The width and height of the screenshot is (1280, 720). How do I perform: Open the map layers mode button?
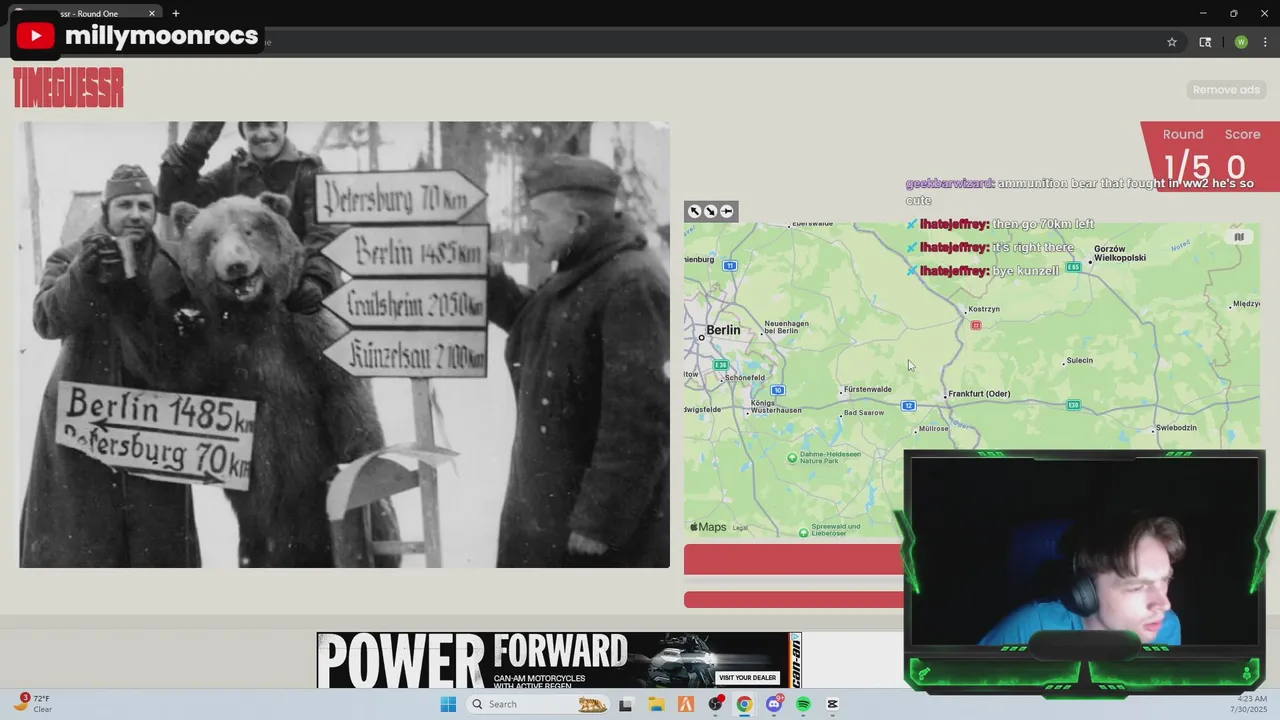click(1239, 237)
